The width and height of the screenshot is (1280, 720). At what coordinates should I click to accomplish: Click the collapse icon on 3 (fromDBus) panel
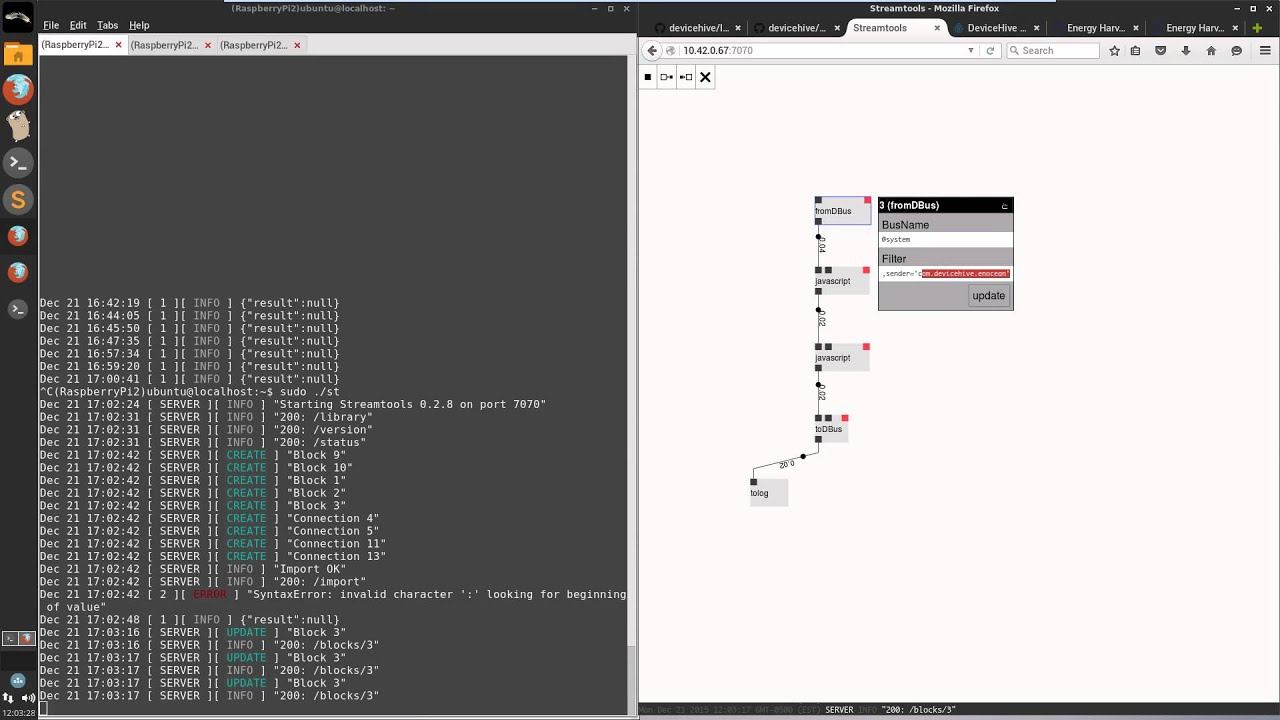click(x=1005, y=206)
